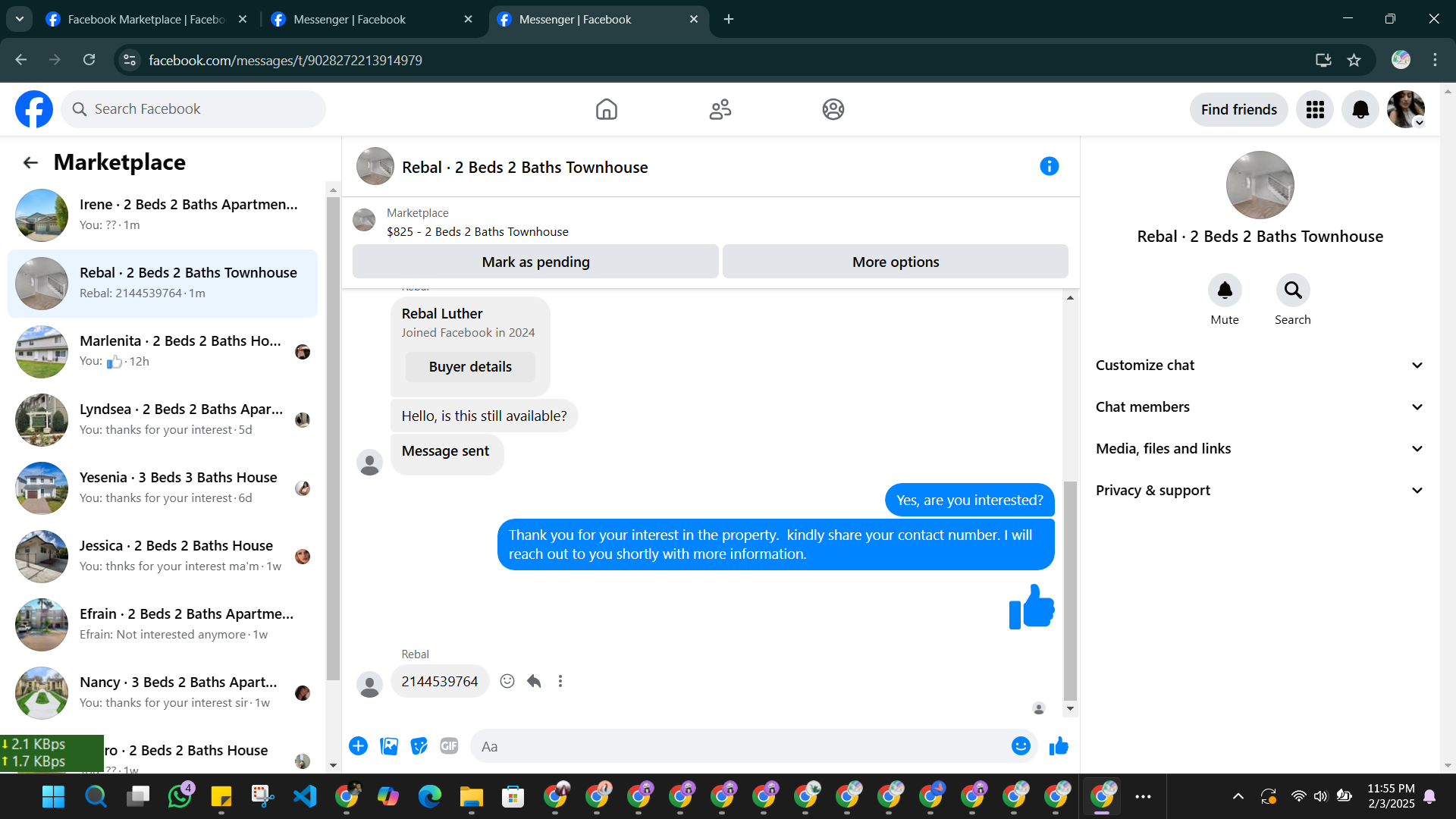Open the Groups icon in top navigation

point(833,109)
